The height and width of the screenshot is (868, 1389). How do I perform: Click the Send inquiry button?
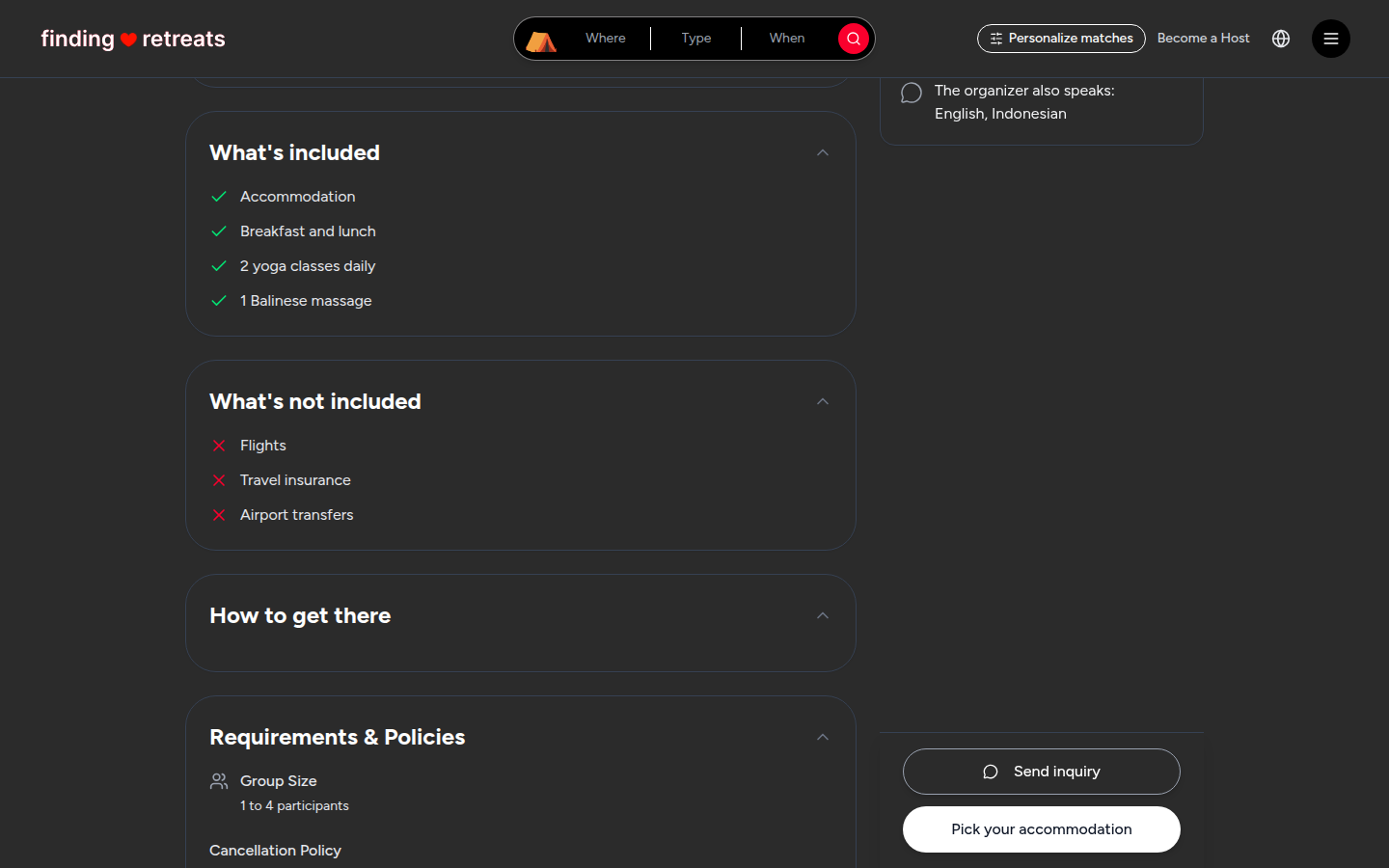(1042, 772)
